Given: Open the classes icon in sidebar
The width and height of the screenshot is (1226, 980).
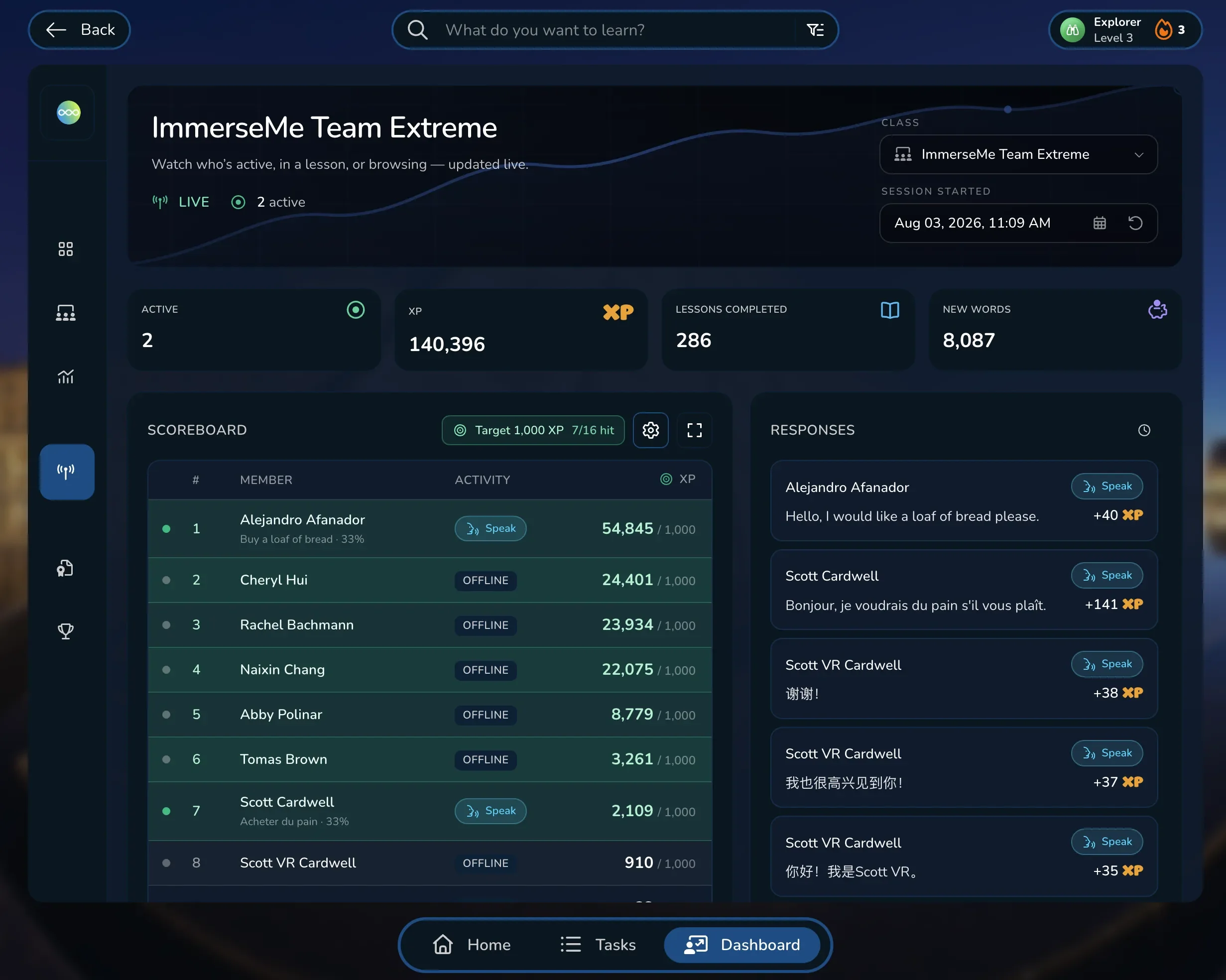Looking at the screenshot, I should click(65, 313).
